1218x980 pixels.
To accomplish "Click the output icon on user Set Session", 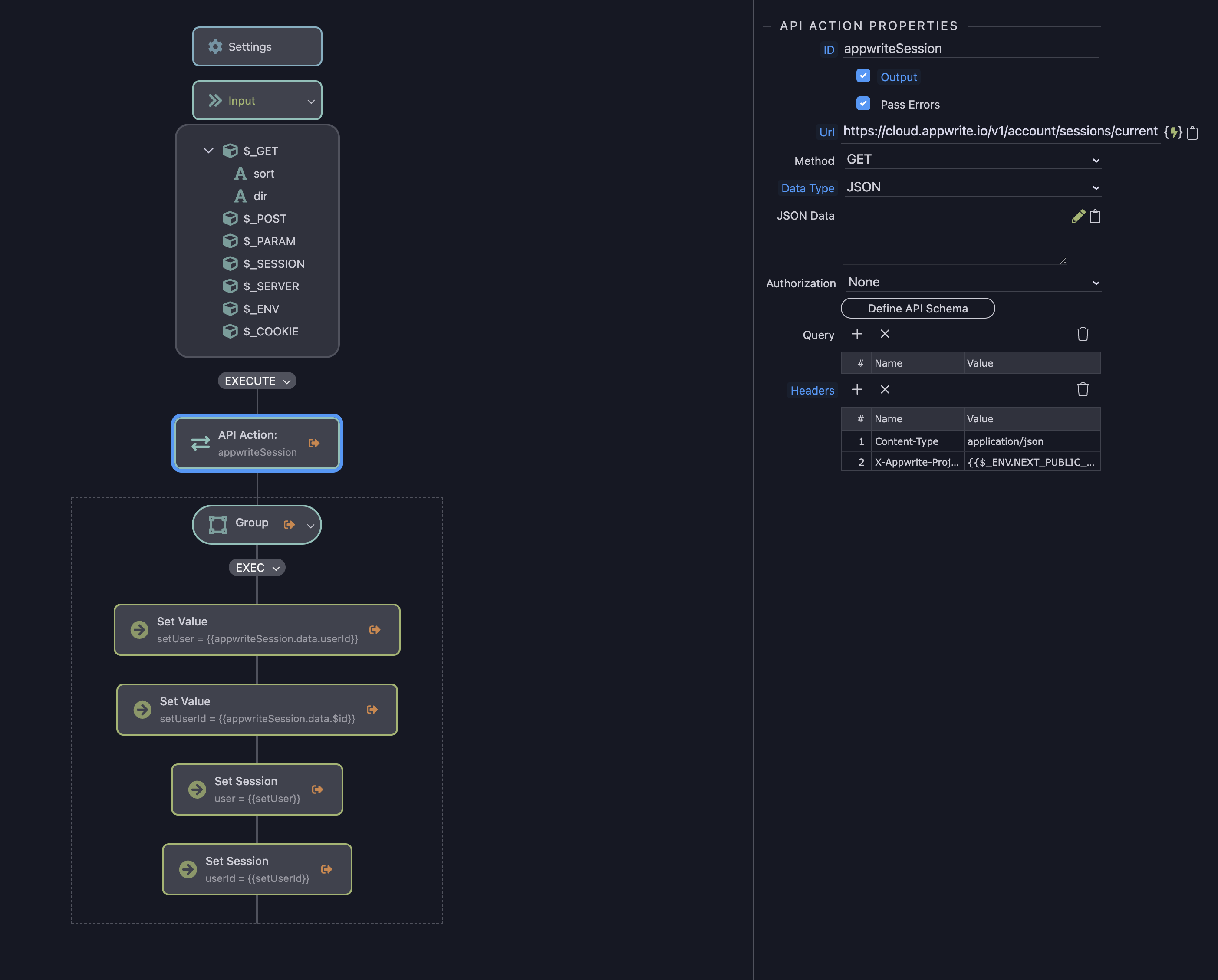I will (317, 789).
